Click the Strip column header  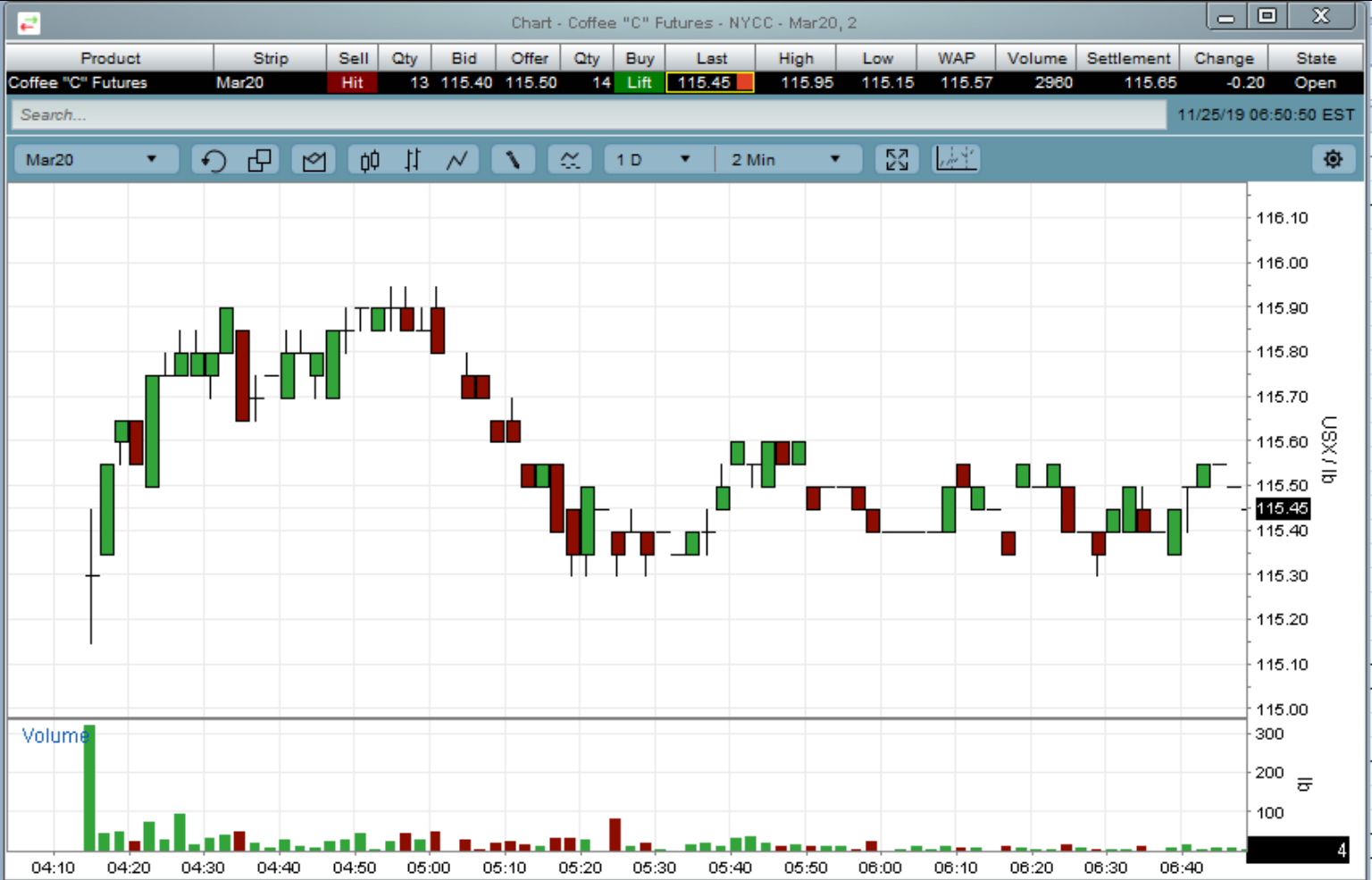coord(271,58)
